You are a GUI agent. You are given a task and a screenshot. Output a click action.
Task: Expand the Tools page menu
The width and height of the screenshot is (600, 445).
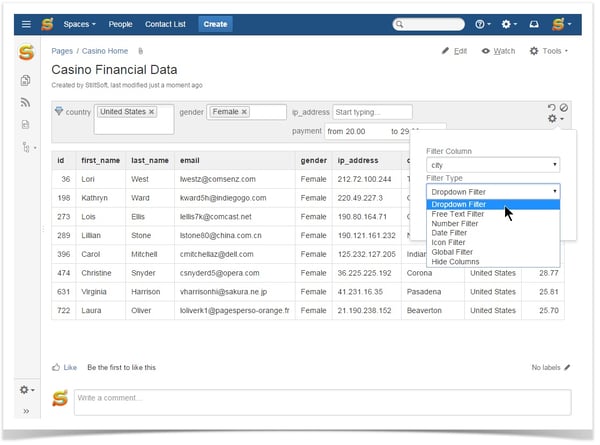point(549,51)
